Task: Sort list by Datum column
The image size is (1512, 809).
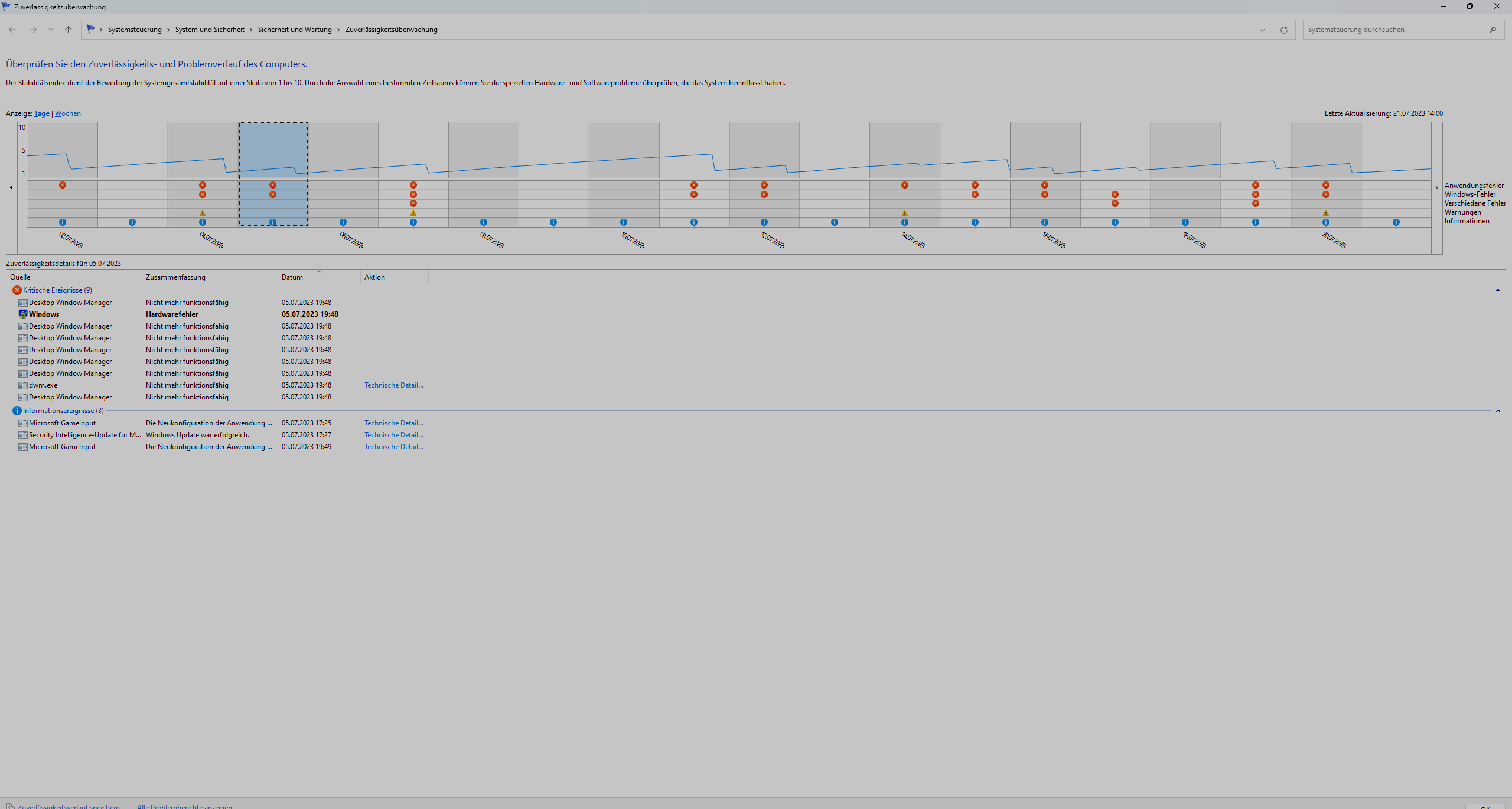Action: (x=292, y=277)
